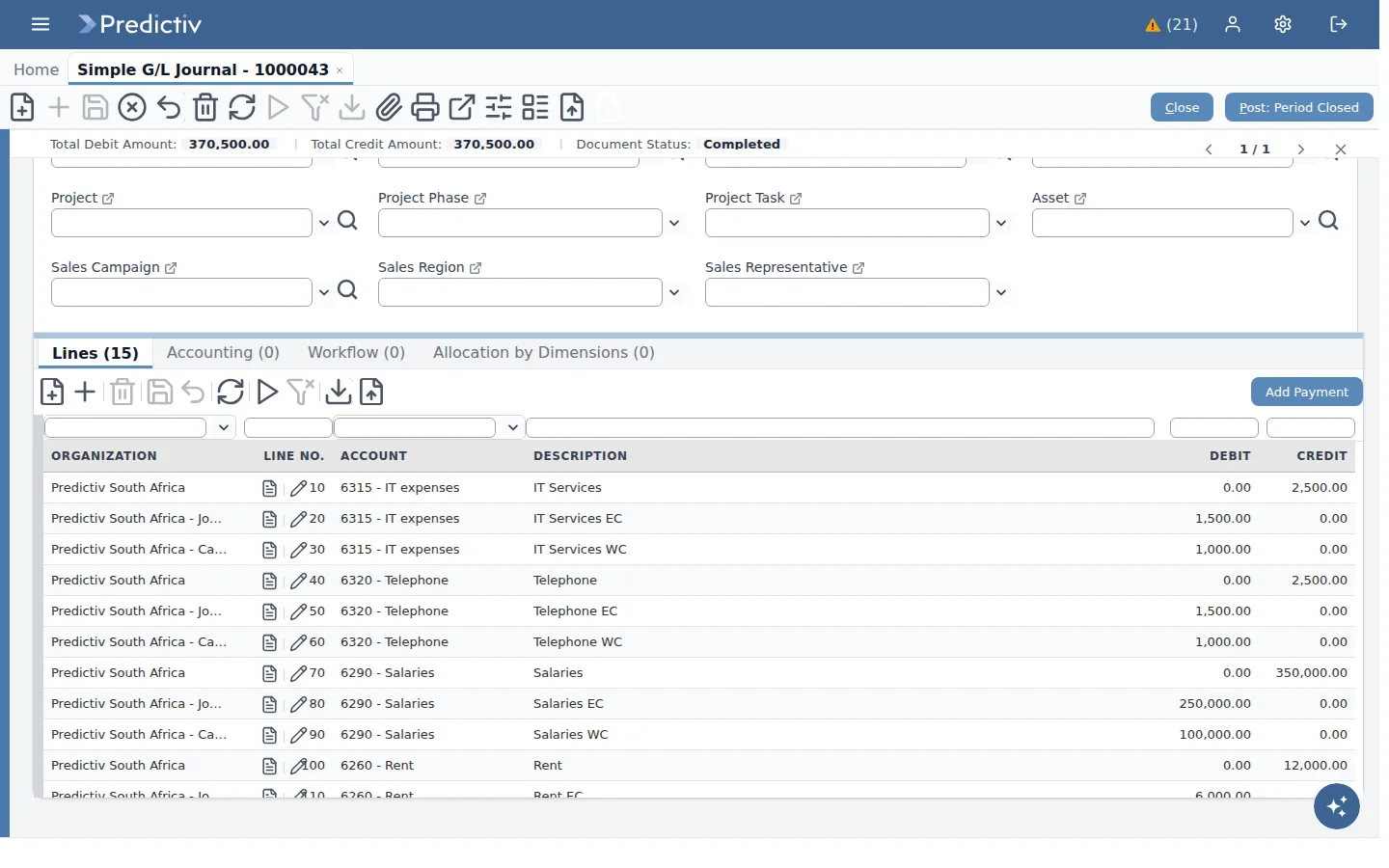Open the hamburger navigation menu

(41, 24)
